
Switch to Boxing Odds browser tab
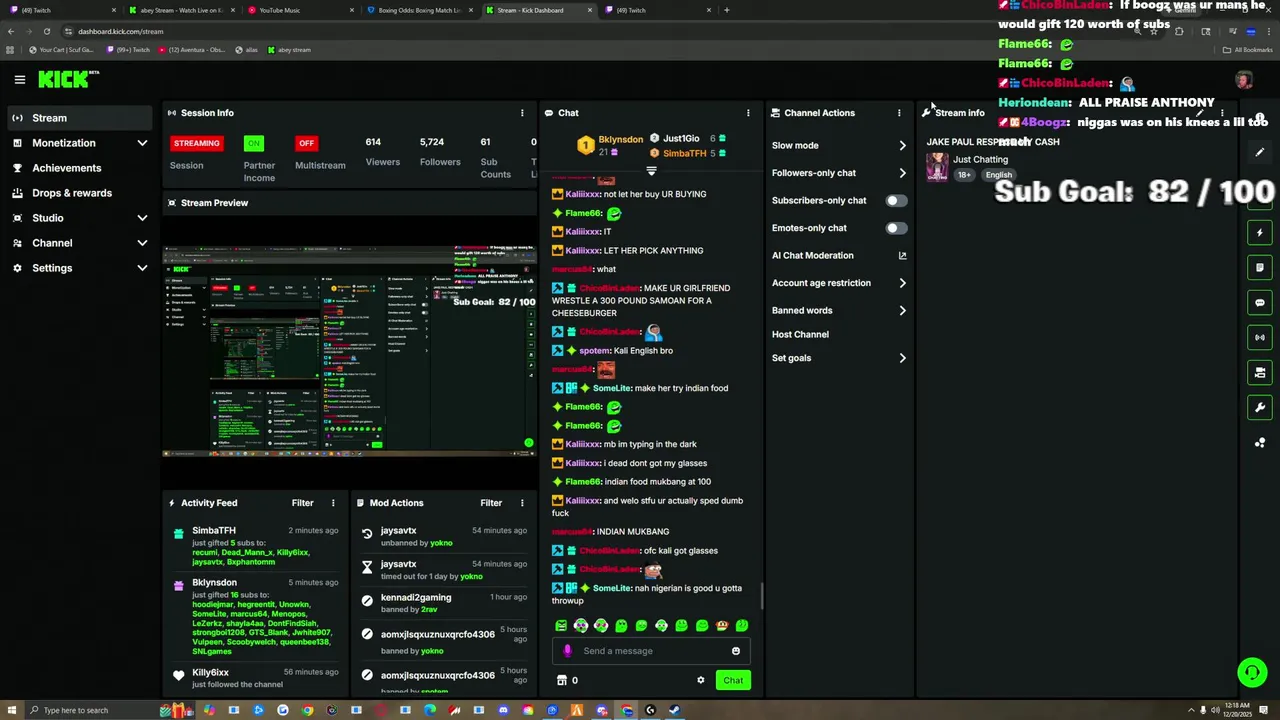420,10
